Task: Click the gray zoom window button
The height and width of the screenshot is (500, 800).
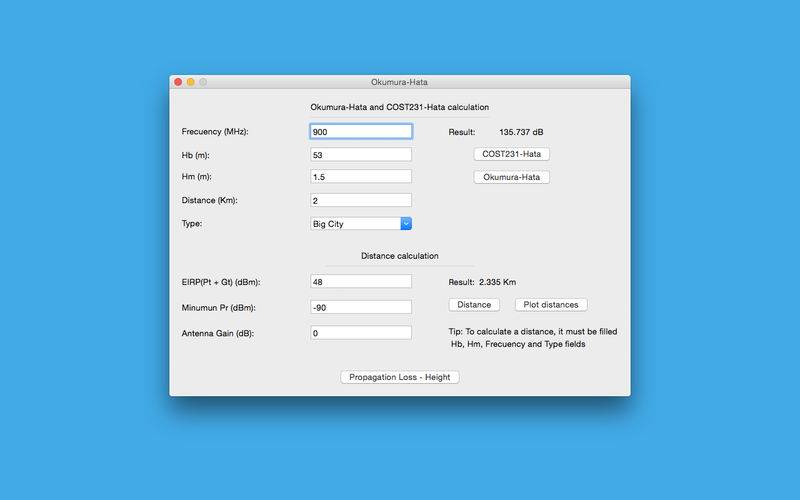Action: tap(203, 82)
